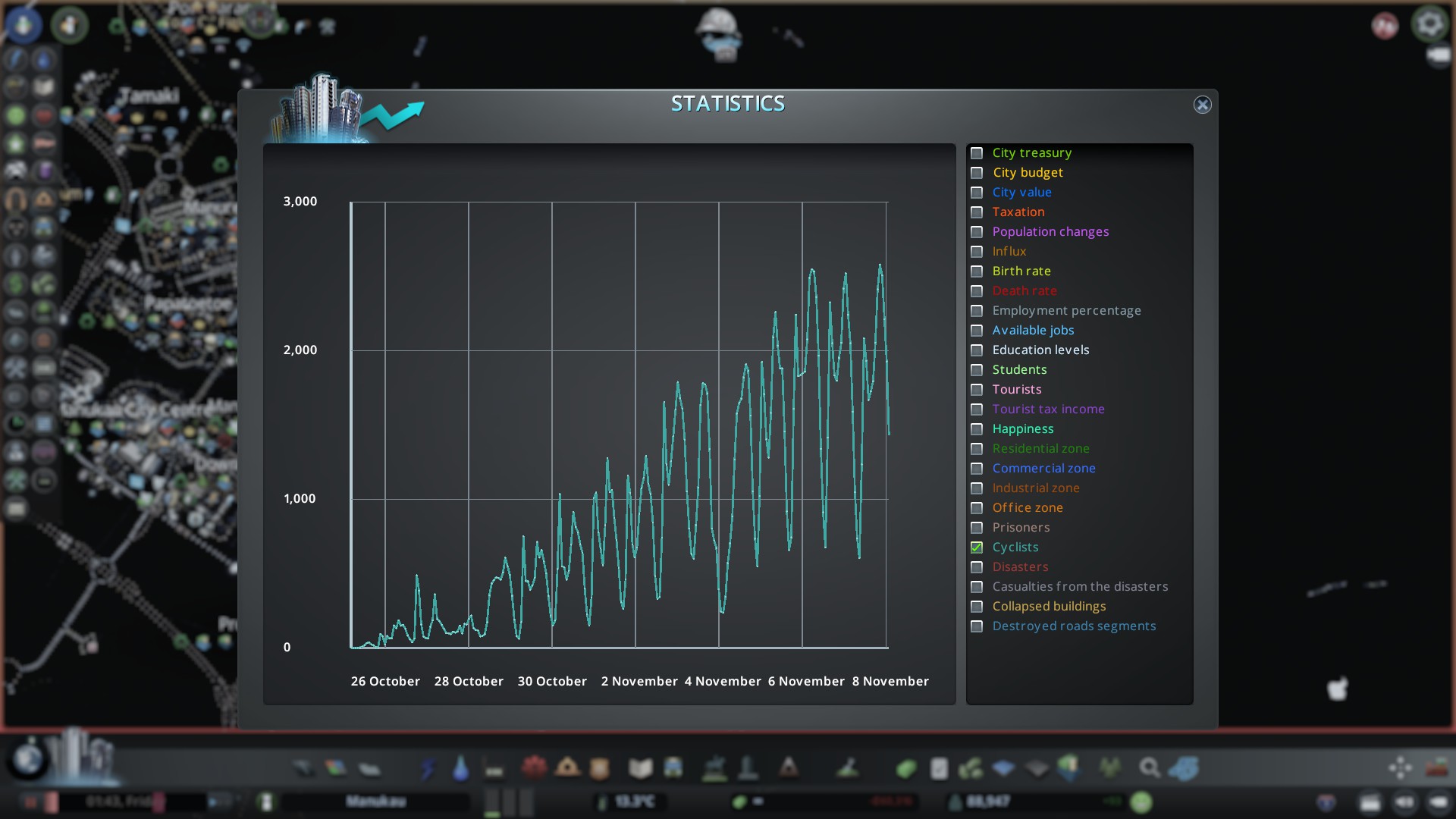Uncheck the Cyclists statistic
The width and height of the screenshot is (1456, 819).
point(977,548)
